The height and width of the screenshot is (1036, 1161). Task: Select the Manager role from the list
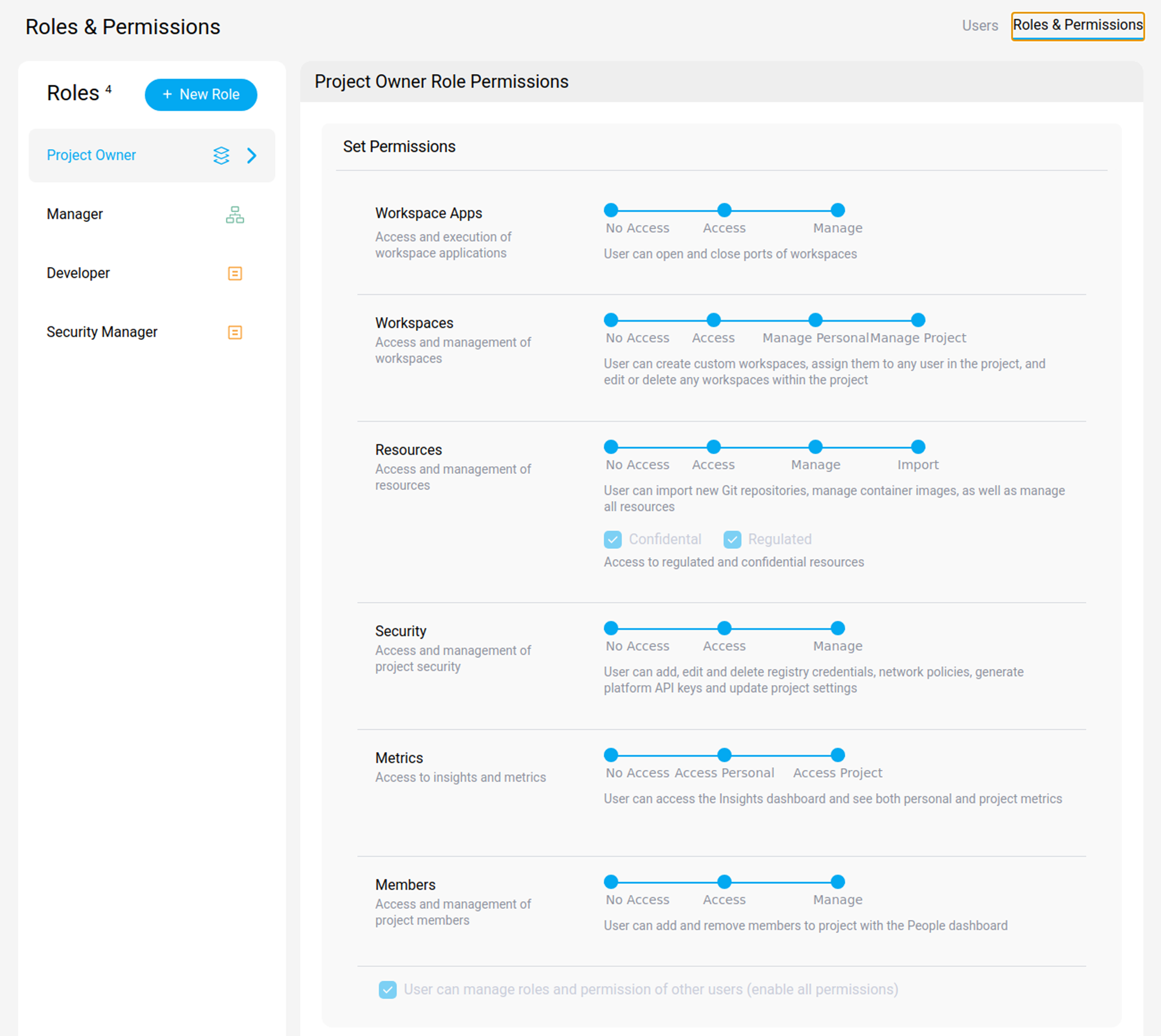tap(74, 214)
